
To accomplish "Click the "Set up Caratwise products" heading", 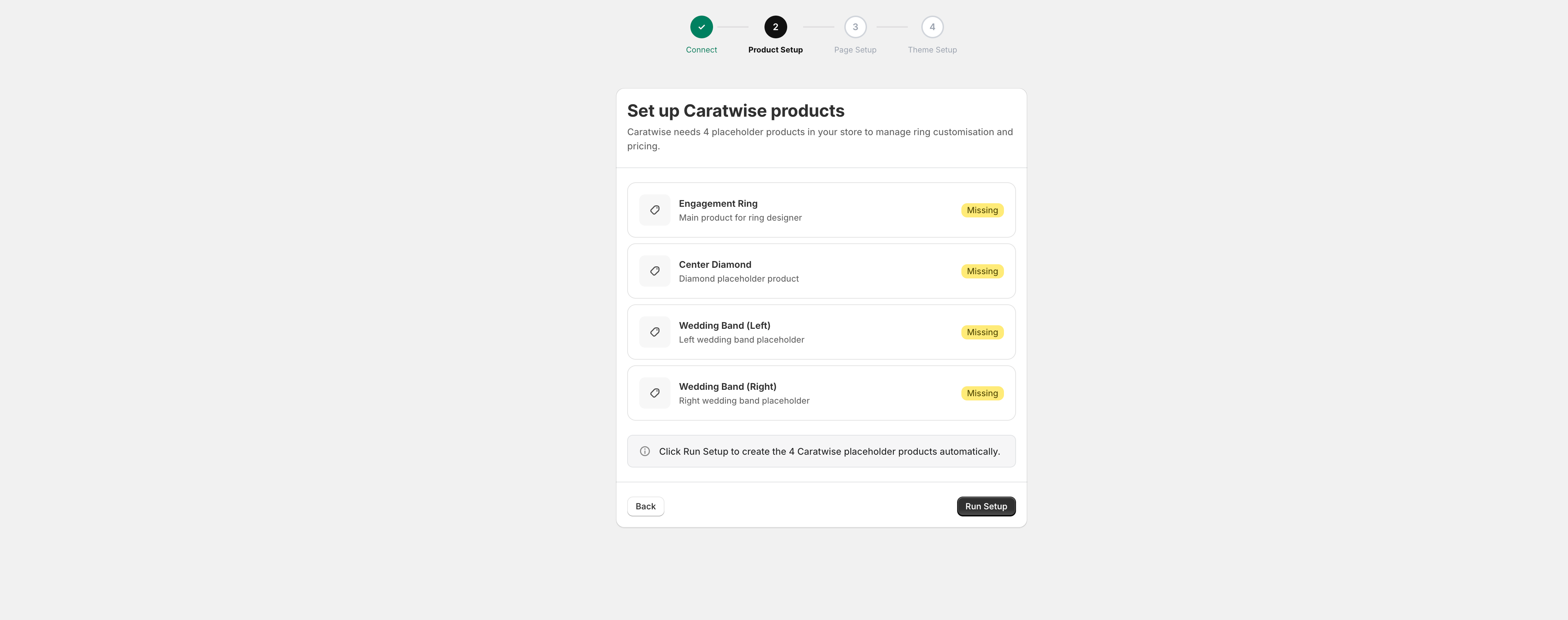I will click(x=735, y=111).
